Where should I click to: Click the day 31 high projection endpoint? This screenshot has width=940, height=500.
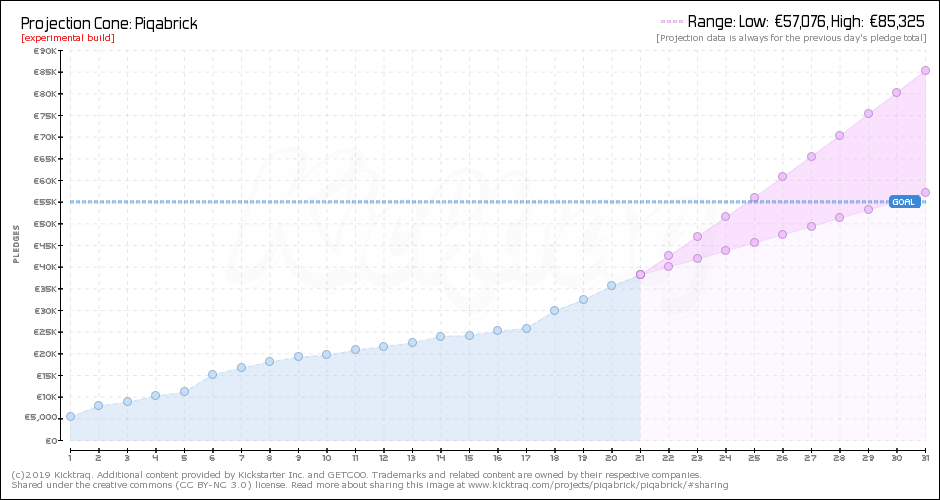925,71
